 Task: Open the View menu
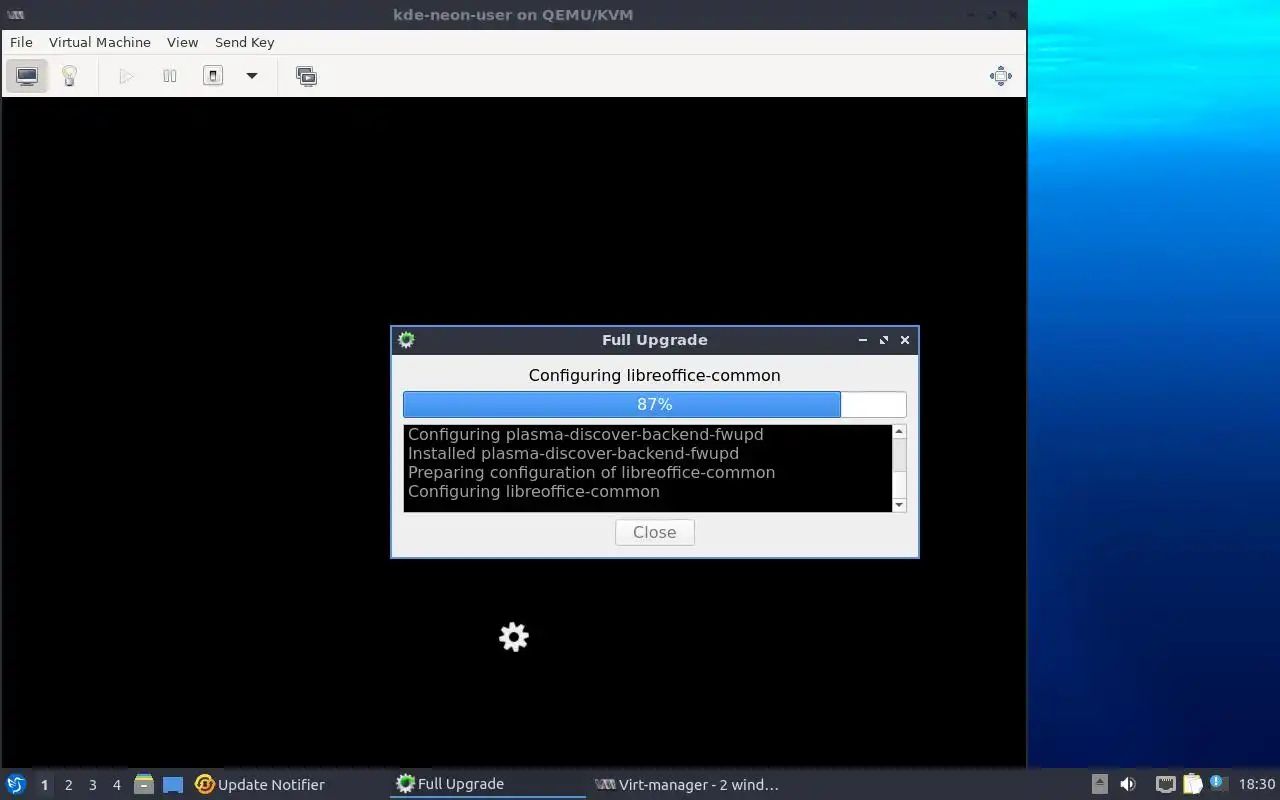[x=182, y=42]
